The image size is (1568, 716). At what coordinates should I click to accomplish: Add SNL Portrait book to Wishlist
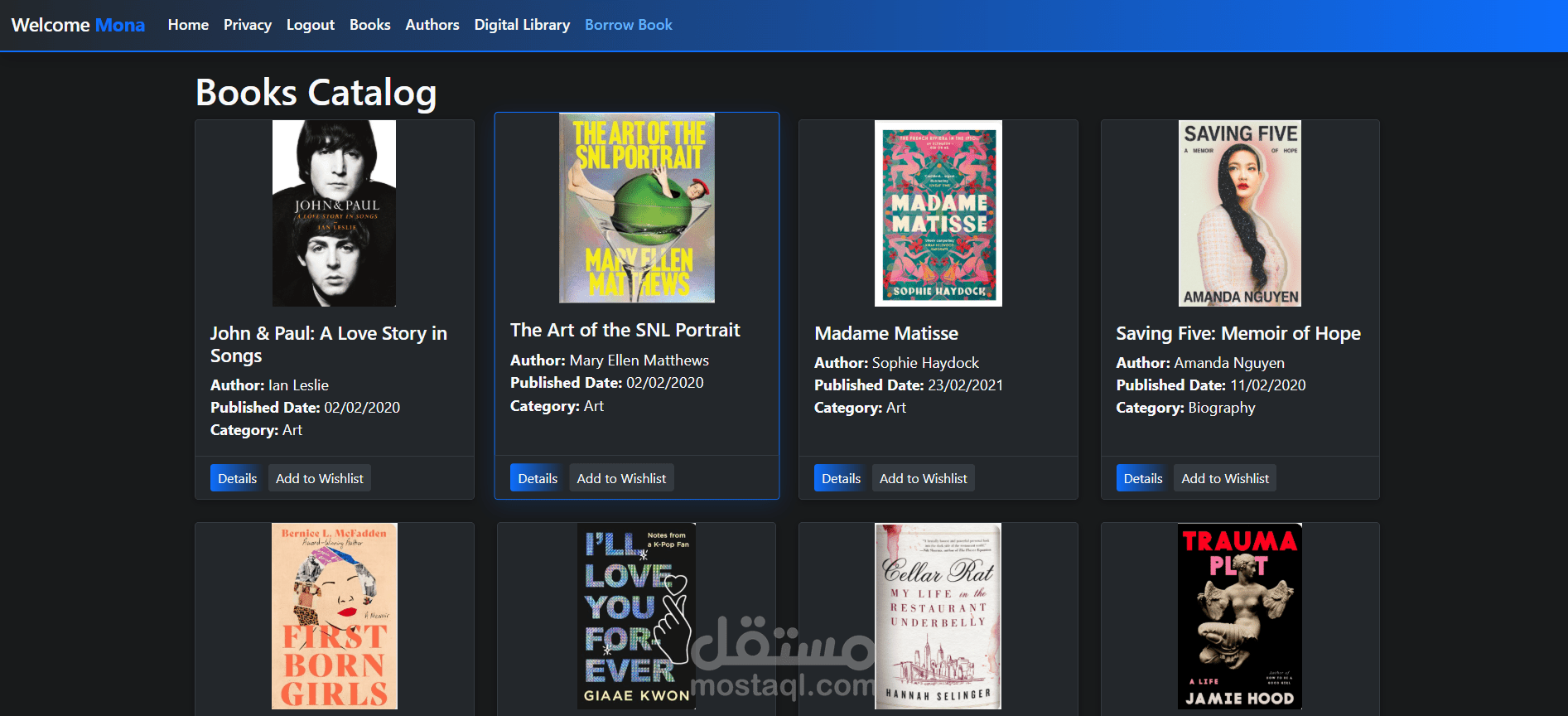pos(621,478)
